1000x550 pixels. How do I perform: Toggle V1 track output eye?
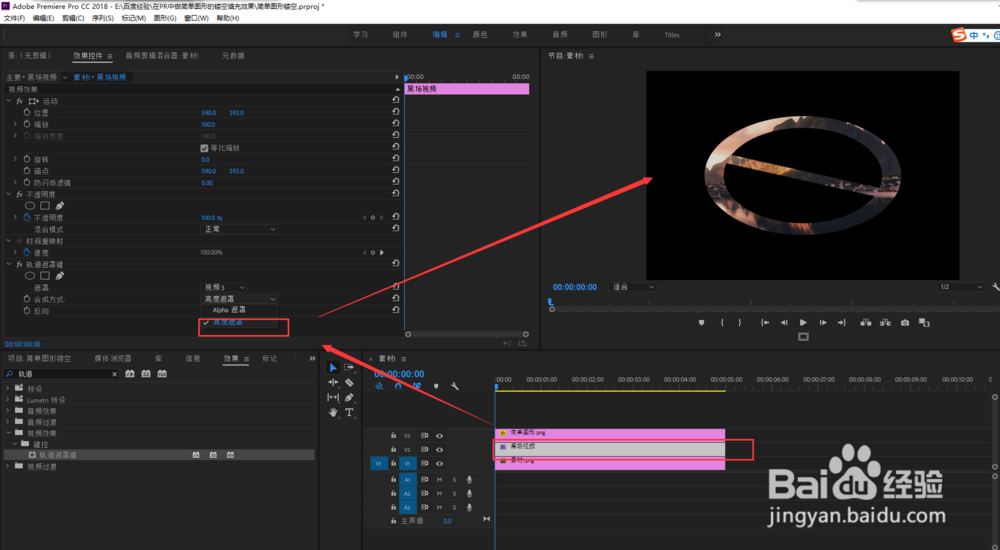439,464
